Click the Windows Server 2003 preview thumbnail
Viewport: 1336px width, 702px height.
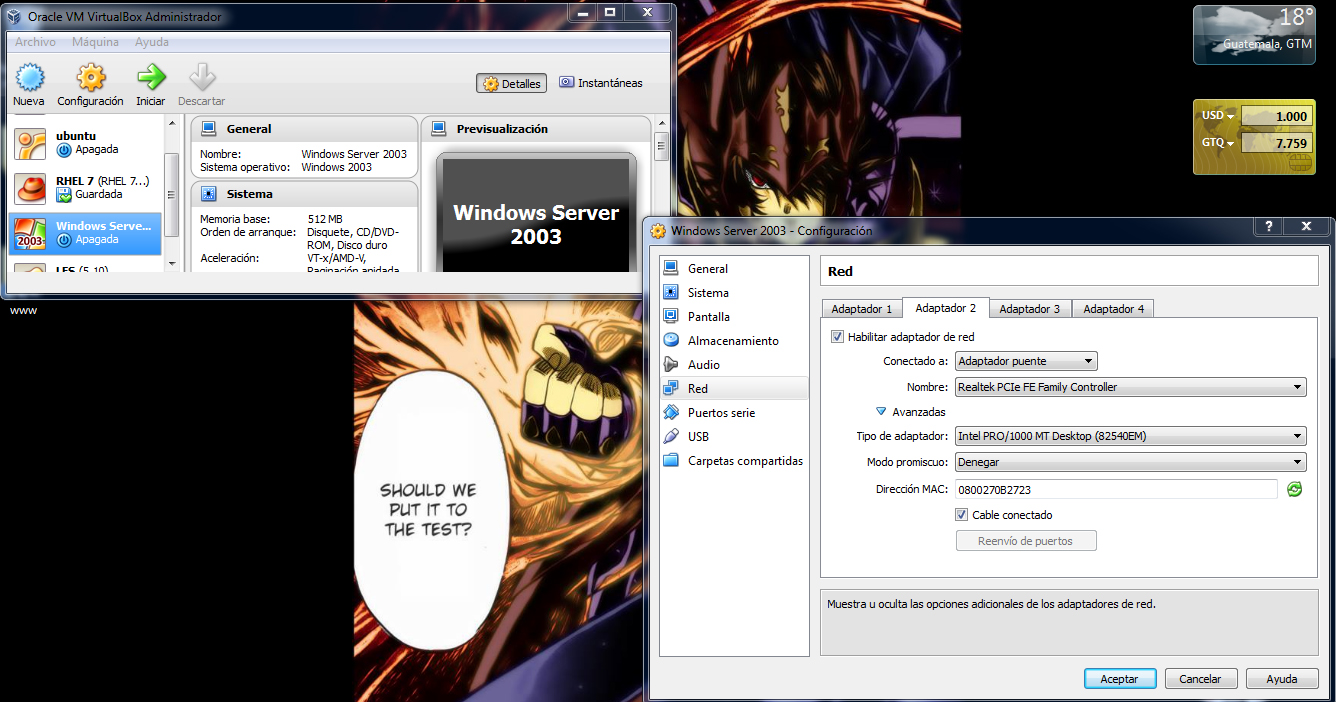[536, 214]
